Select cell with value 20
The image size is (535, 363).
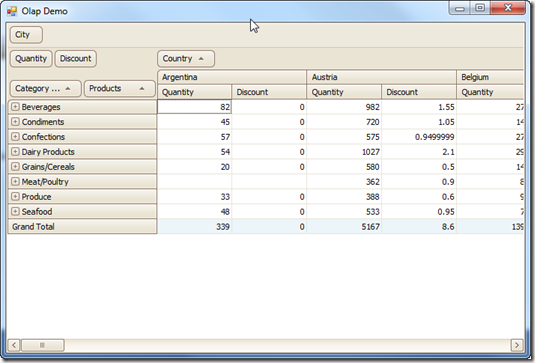pos(194,166)
